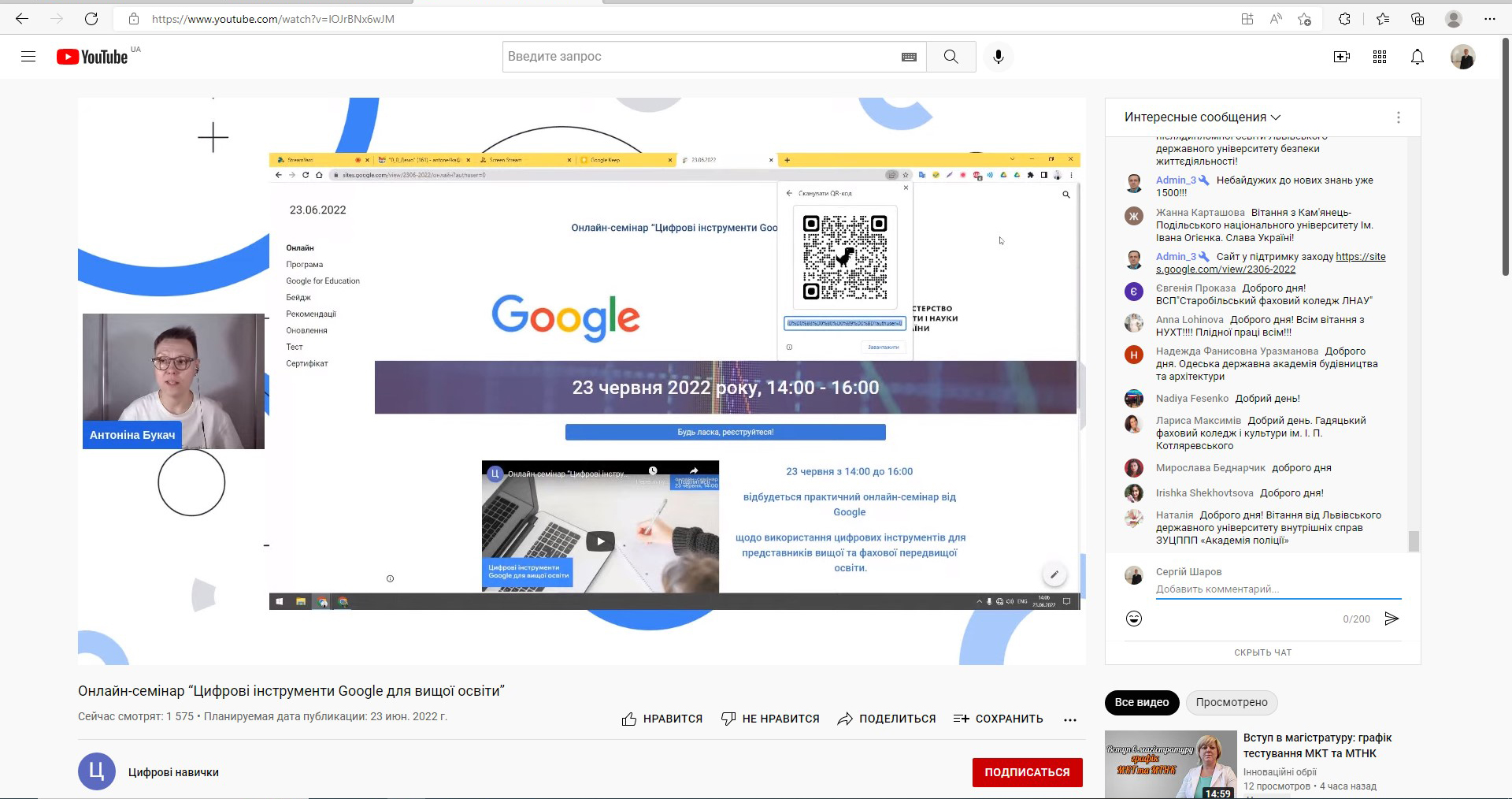Viewport: 1512px width, 799px height.
Task: Click the Антоніна Букач webcam overlay
Action: click(173, 381)
